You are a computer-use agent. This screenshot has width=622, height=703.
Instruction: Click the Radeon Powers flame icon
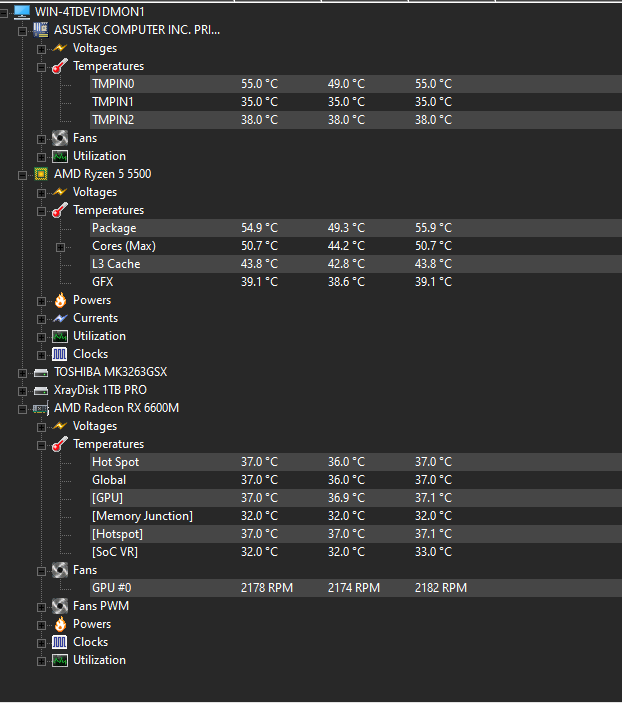(60, 624)
